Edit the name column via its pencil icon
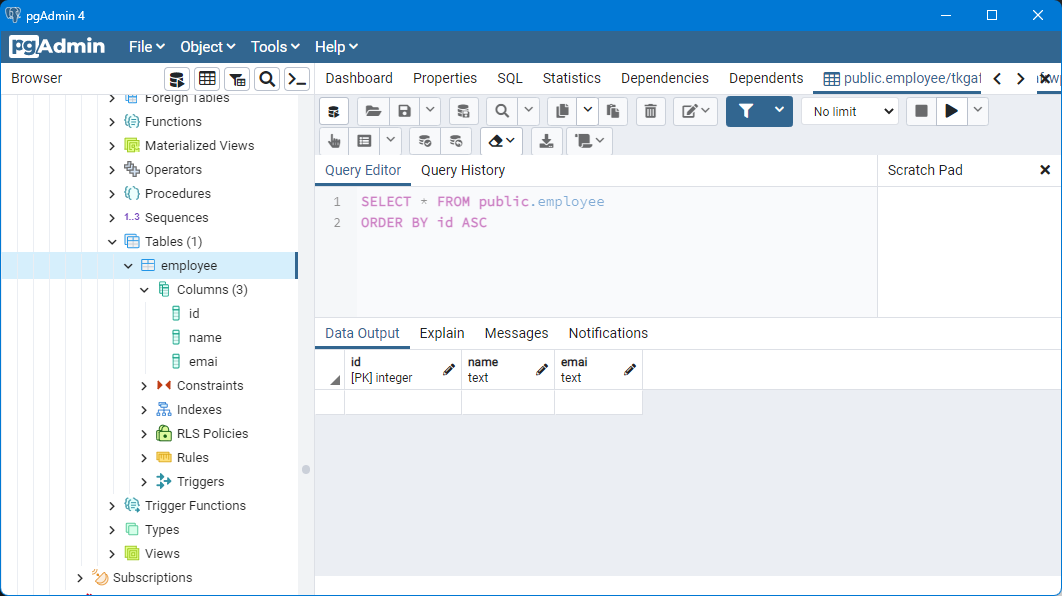Image resolution: width=1062 pixels, height=596 pixels. click(541, 370)
